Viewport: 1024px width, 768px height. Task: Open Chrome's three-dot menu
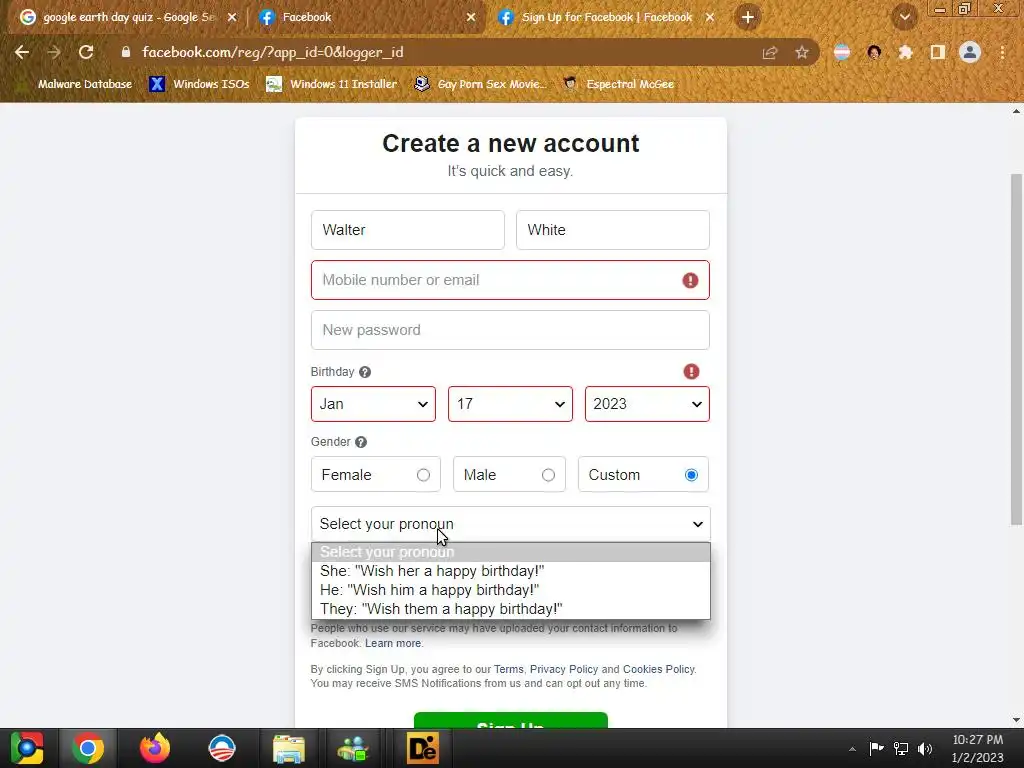(1002, 52)
